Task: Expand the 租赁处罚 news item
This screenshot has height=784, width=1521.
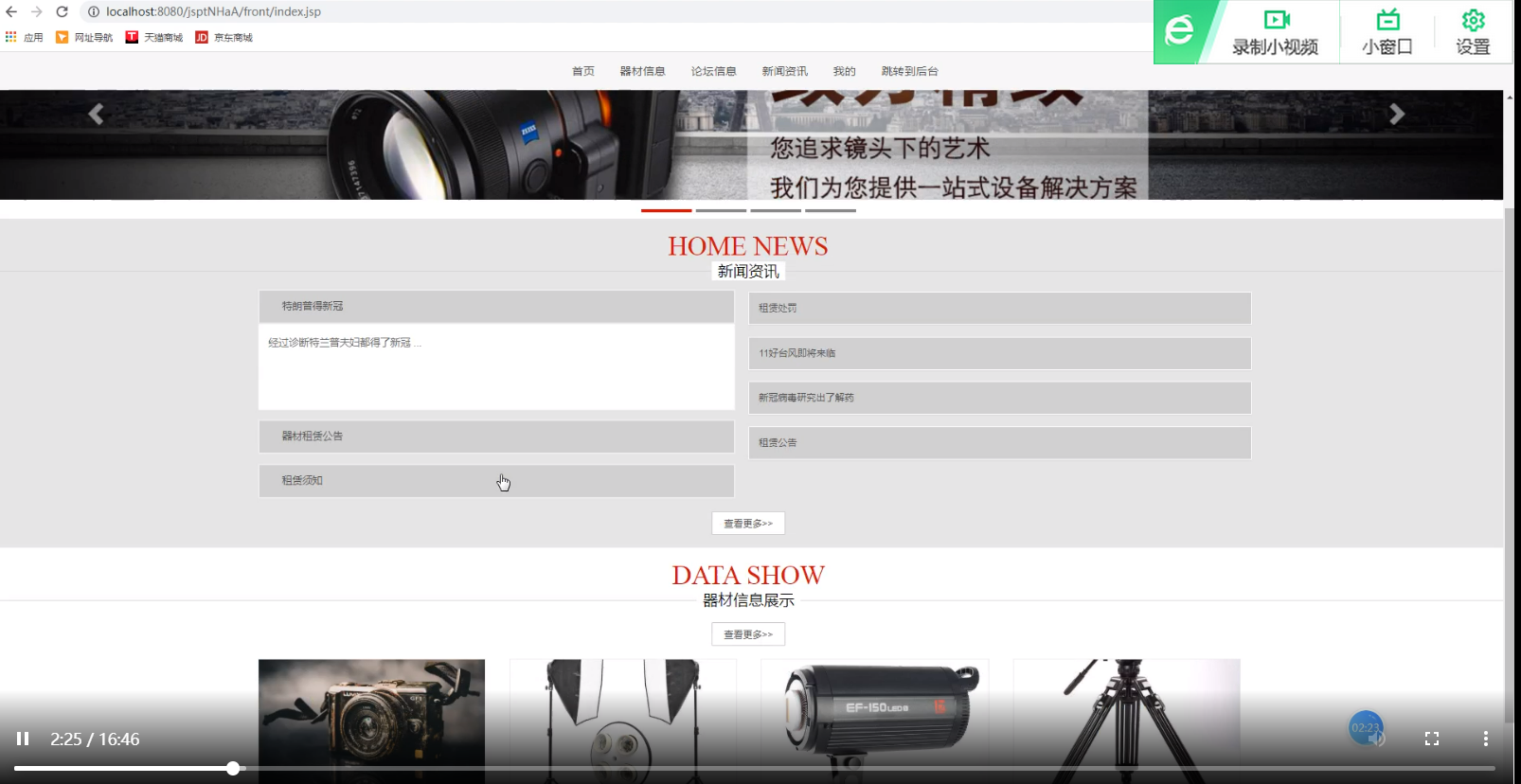Action: coord(1000,308)
